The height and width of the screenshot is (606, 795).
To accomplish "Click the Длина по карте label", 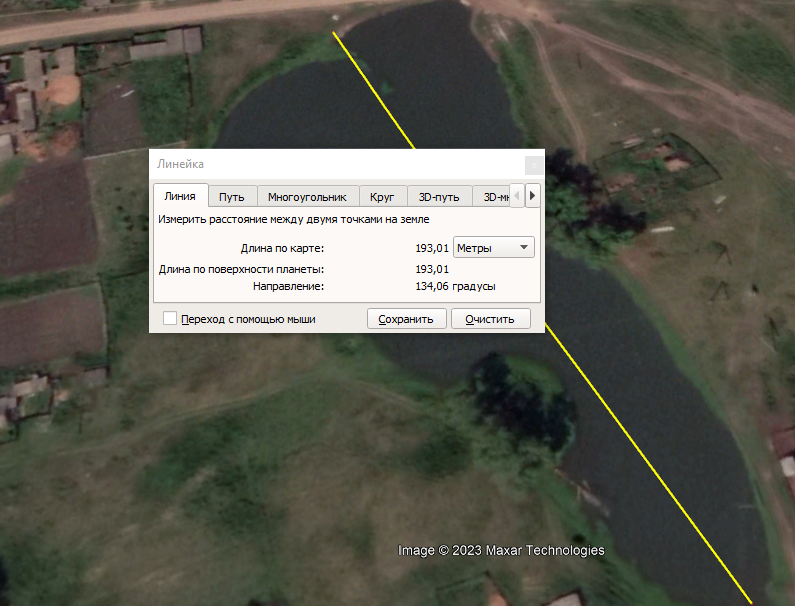I will (282, 248).
